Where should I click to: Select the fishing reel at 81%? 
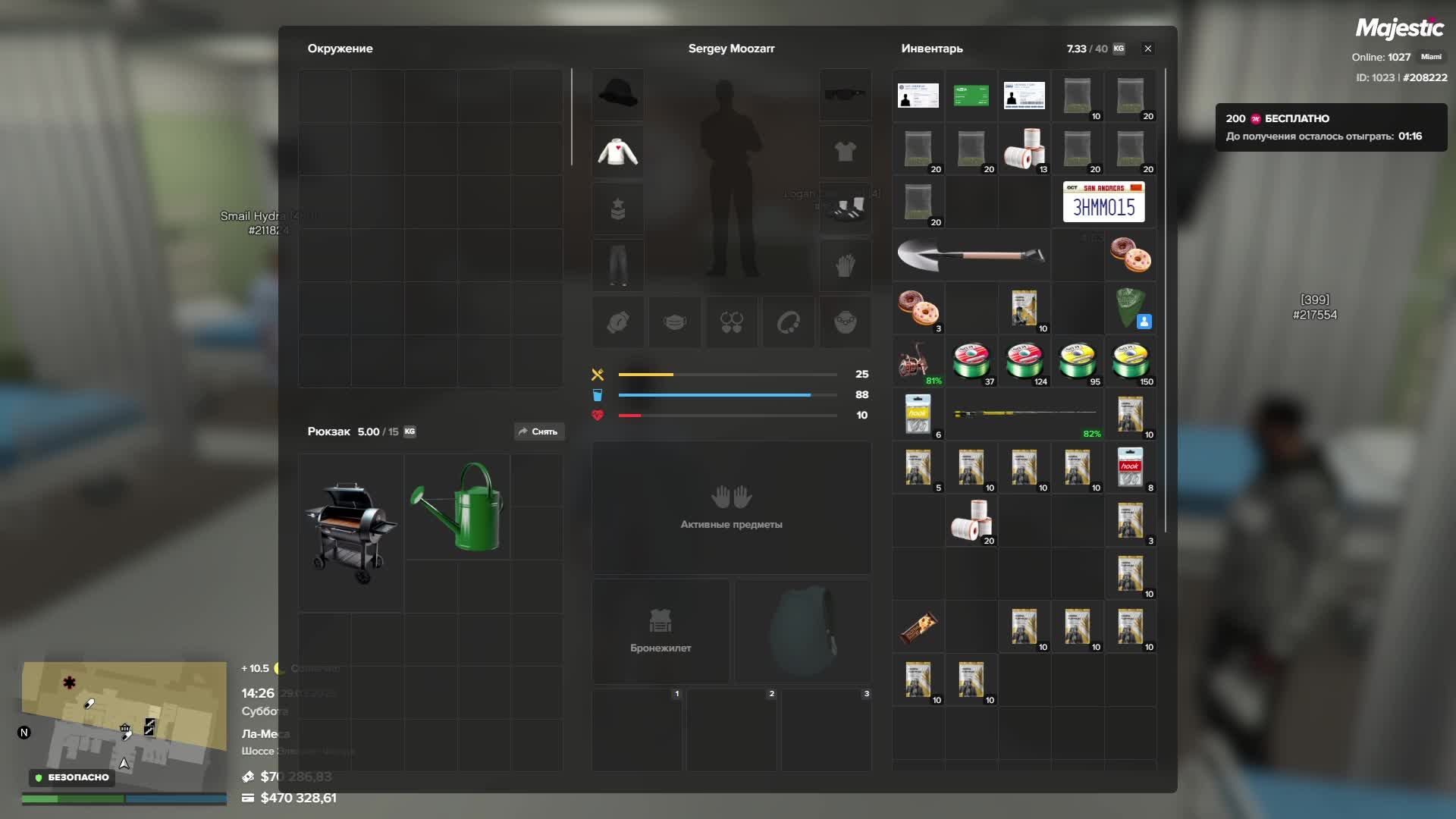click(918, 362)
